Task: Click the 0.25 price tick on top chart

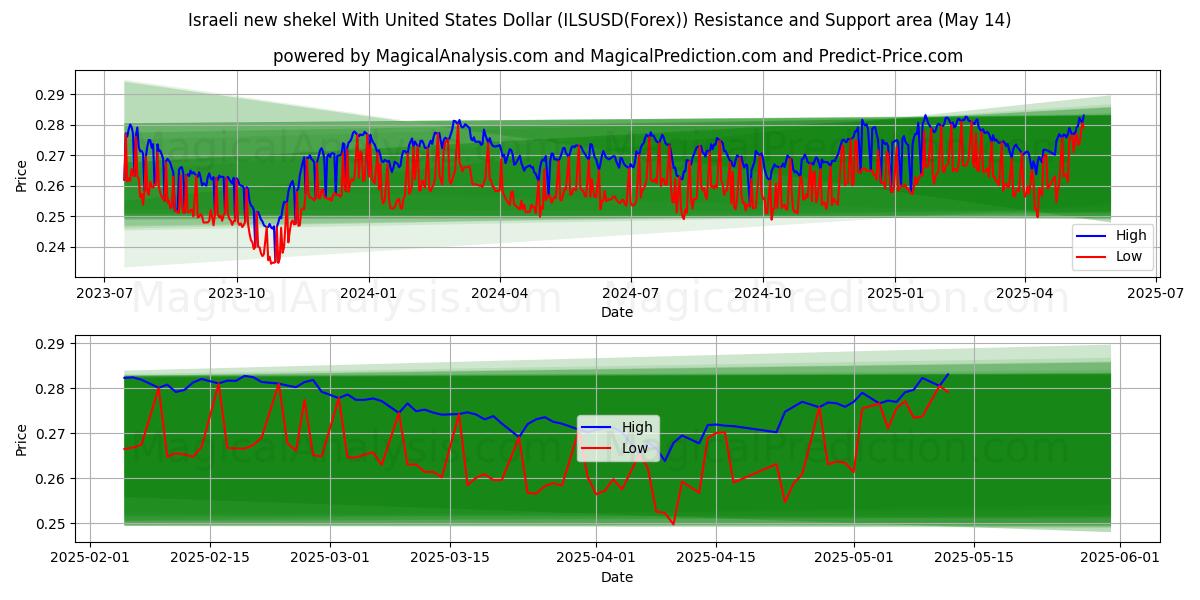Action: (x=50, y=217)
